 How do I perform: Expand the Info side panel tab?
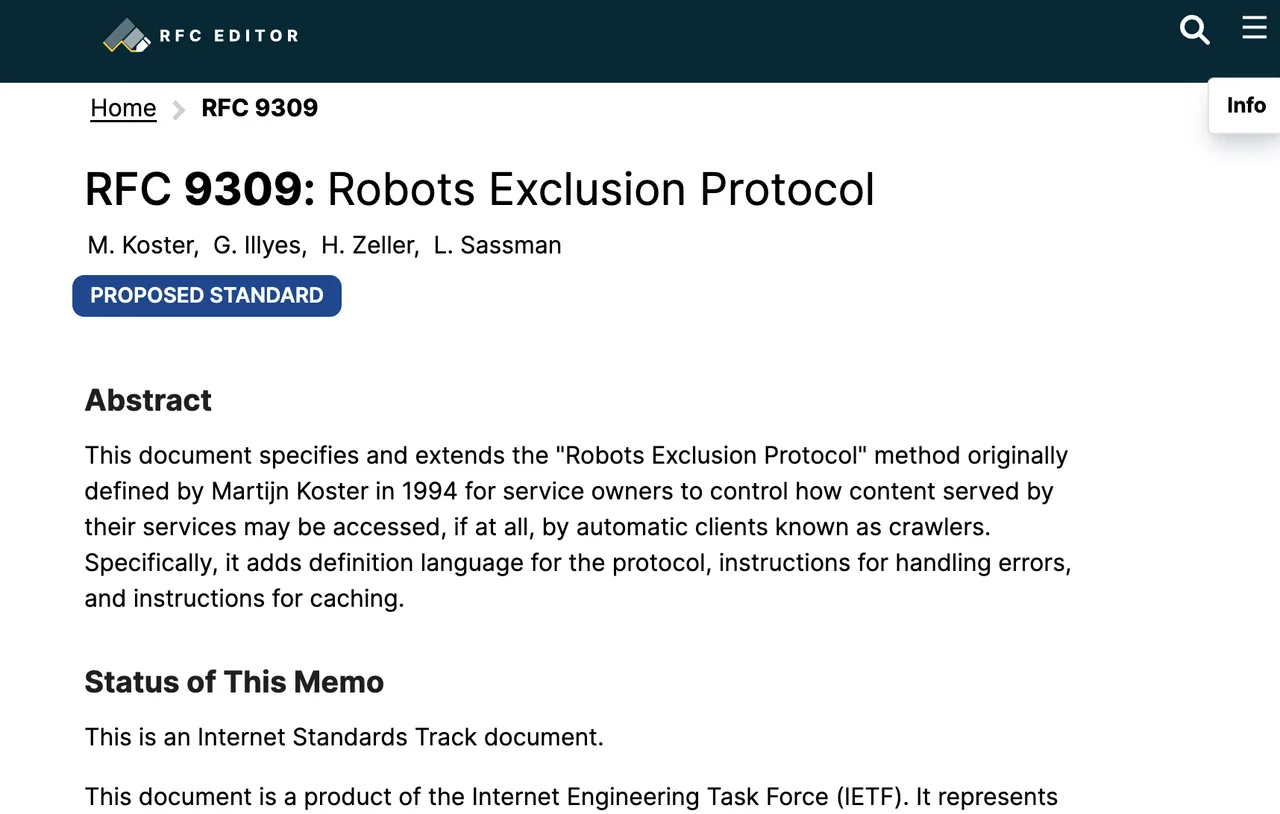[x=1245, y=105]
